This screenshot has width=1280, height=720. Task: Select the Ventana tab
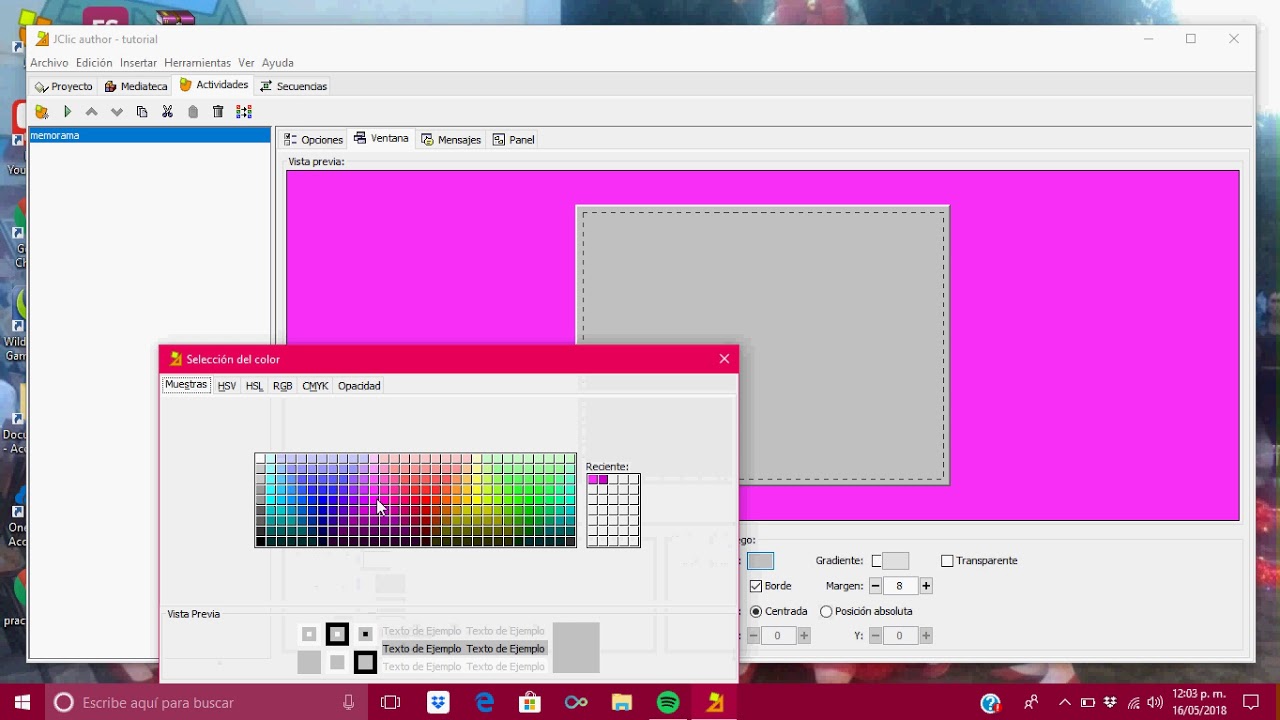click(x=381, y=139)
